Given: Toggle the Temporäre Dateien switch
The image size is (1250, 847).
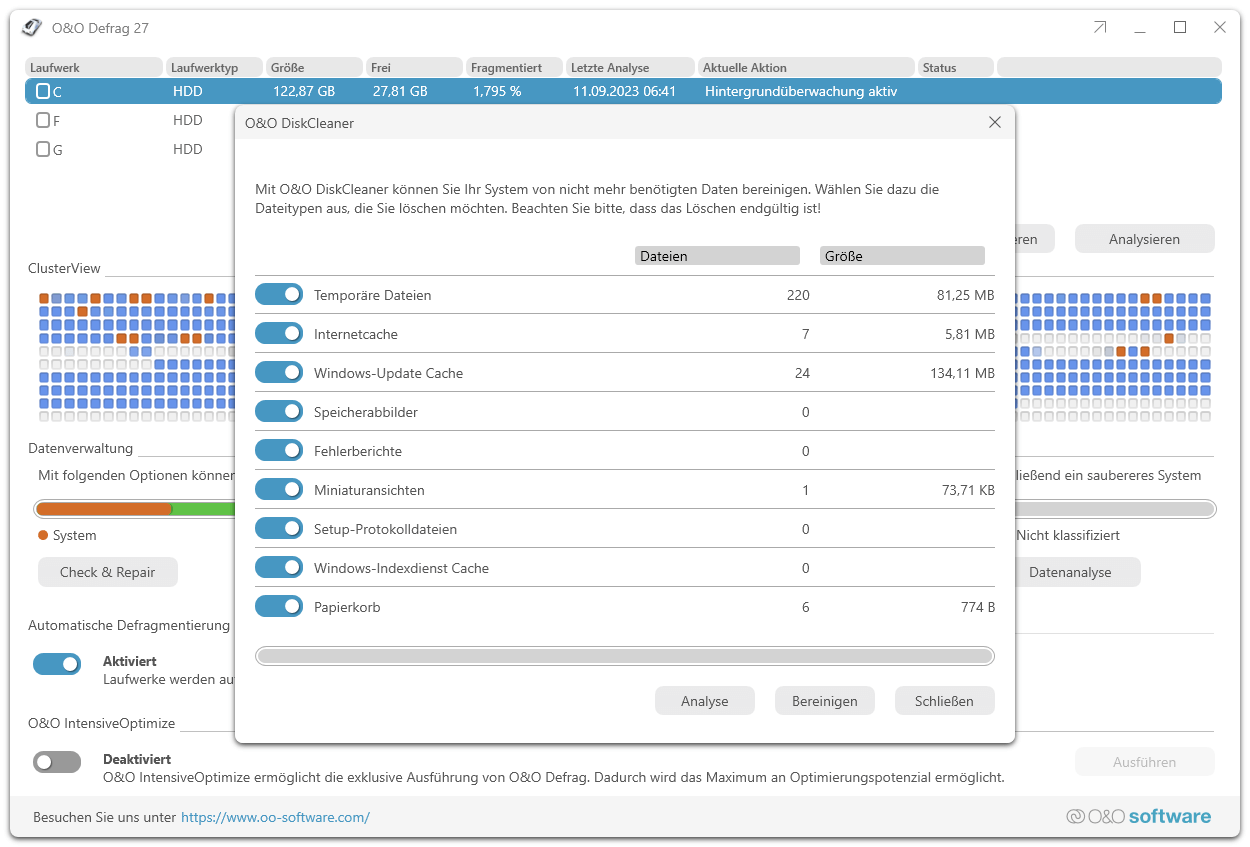Looking at the screenshot, I should [279, 294].
